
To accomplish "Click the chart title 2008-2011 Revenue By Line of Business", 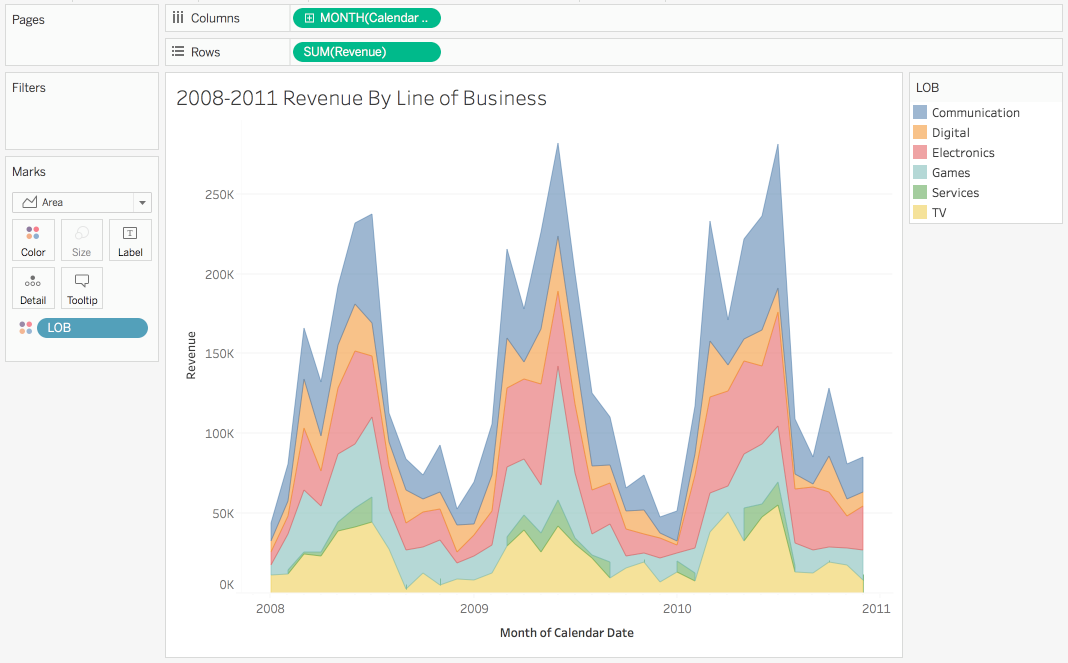I will pyautogui.click(x=361, y=98).
